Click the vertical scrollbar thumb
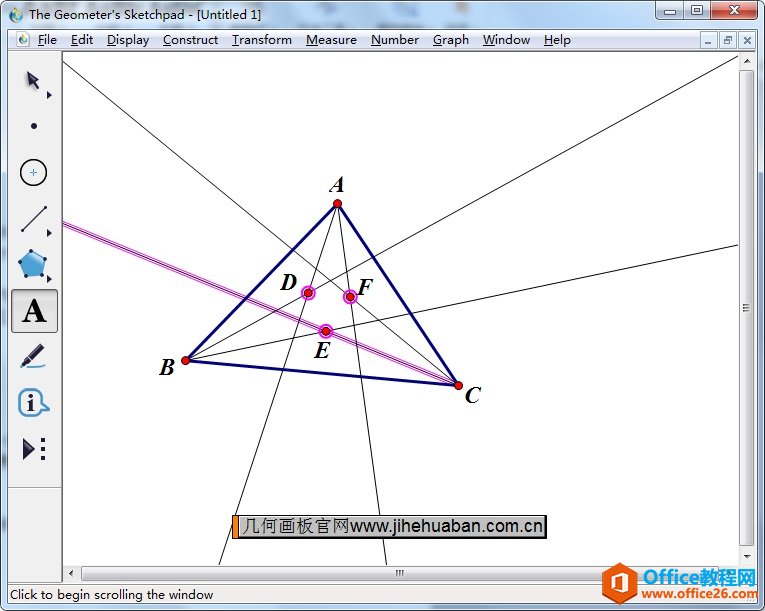Screen dimensions: 765x611 746,307
